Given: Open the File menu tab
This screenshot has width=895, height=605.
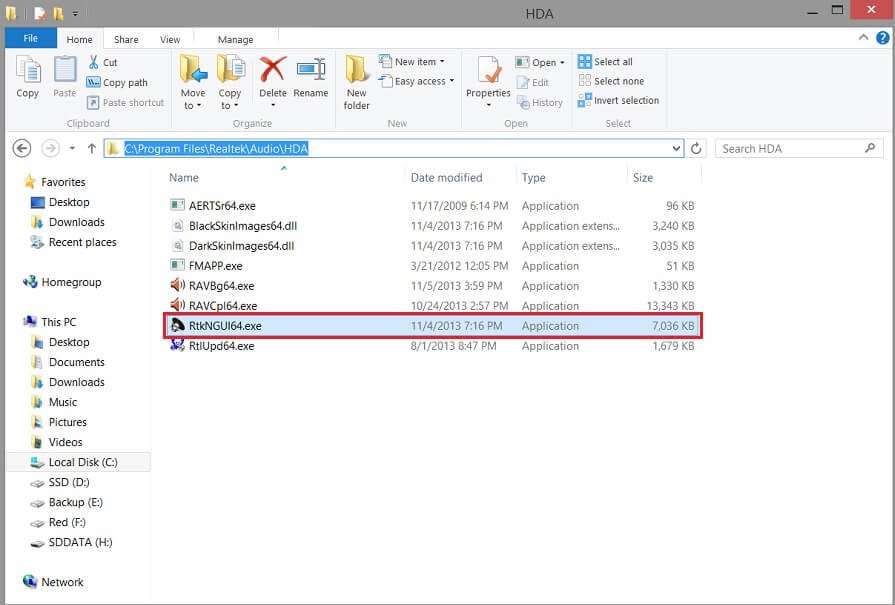Looking at the screenshot, I should [x=31, y=38].
